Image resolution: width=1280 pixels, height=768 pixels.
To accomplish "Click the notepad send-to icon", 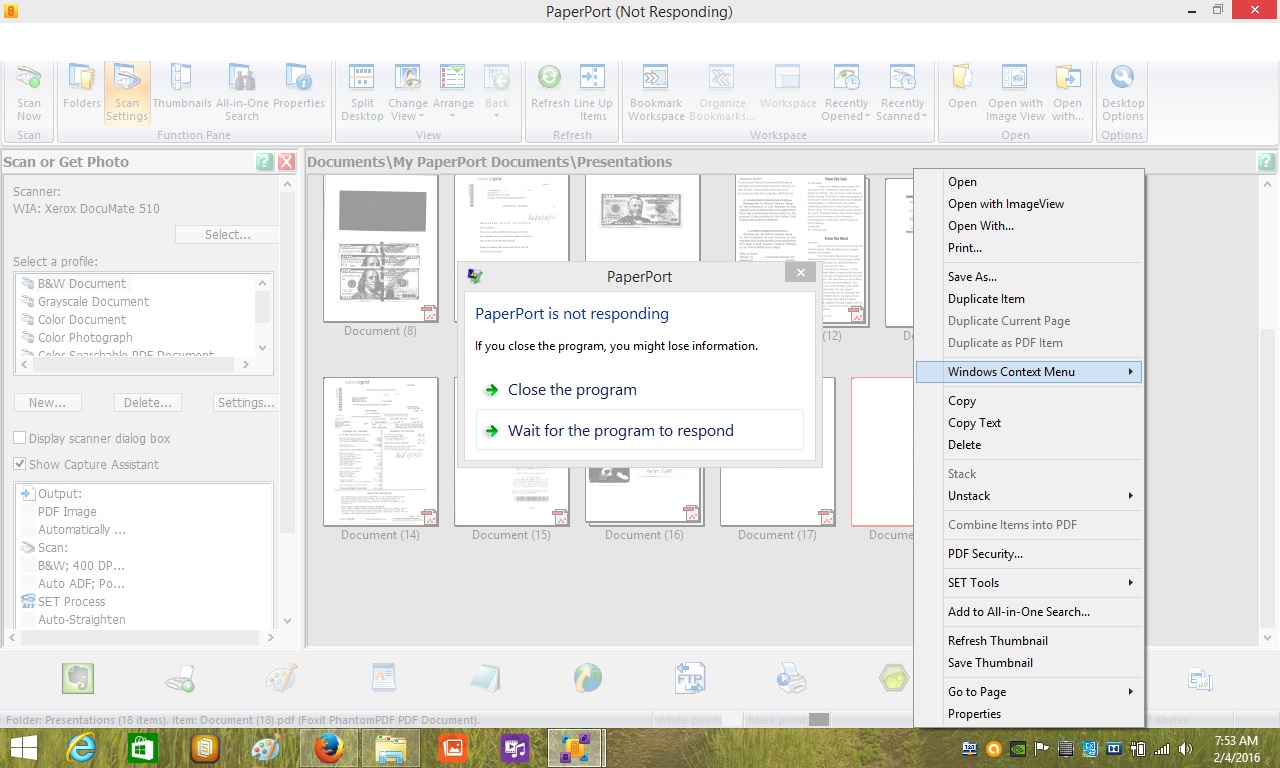I will [485, 678].
